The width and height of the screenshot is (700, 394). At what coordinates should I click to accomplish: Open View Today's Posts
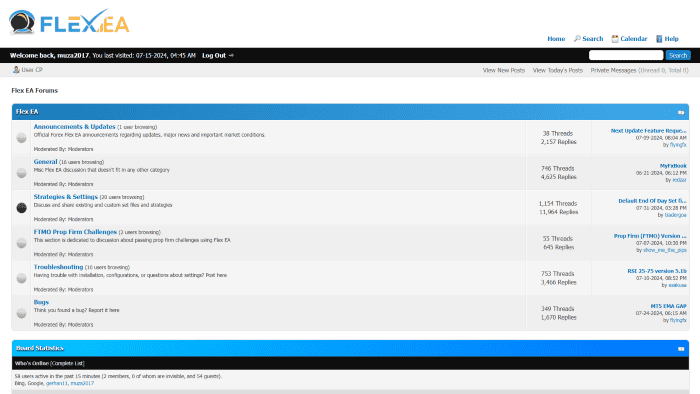point(558,70)
